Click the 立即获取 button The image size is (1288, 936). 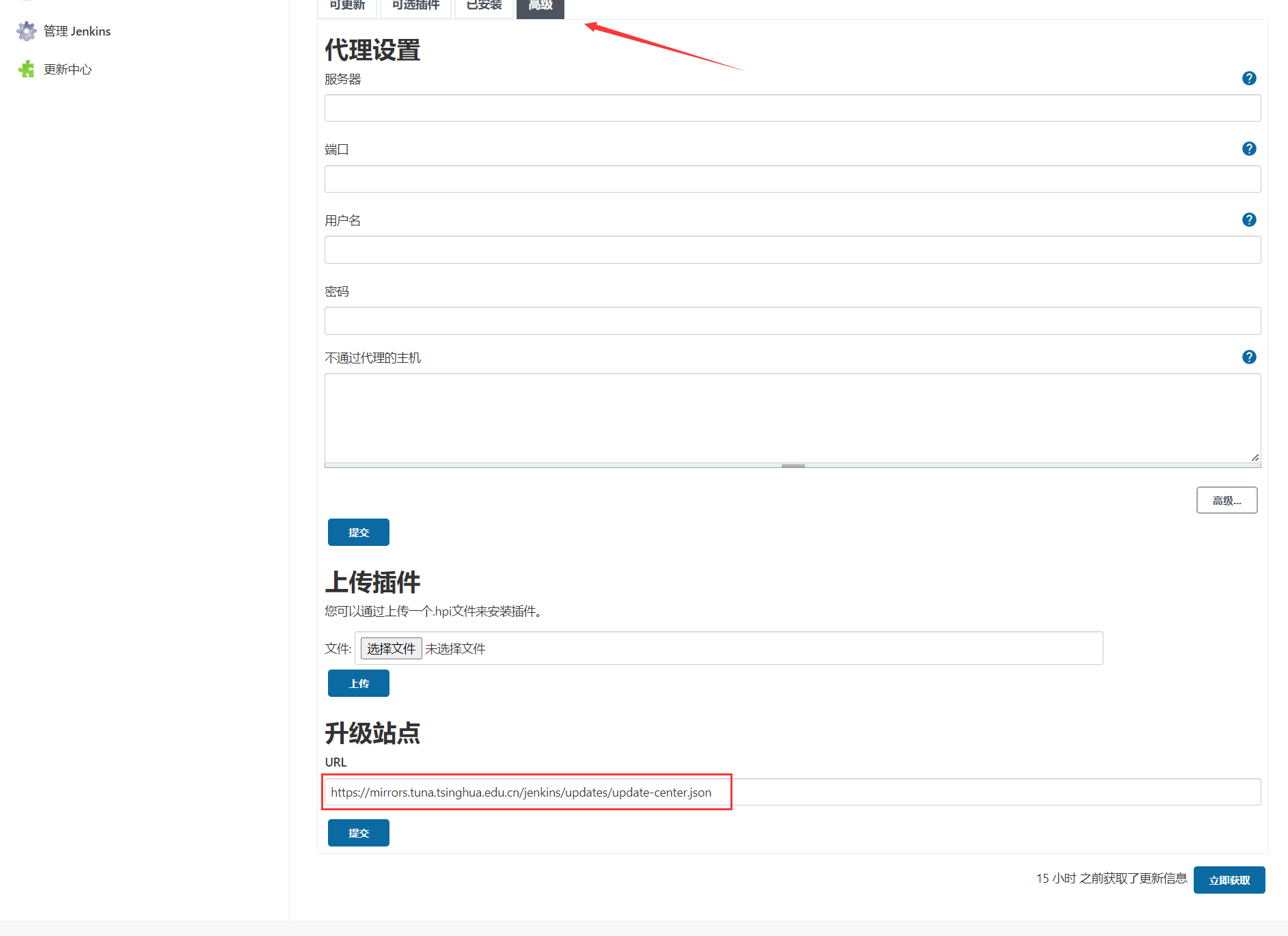(1229, 880)
